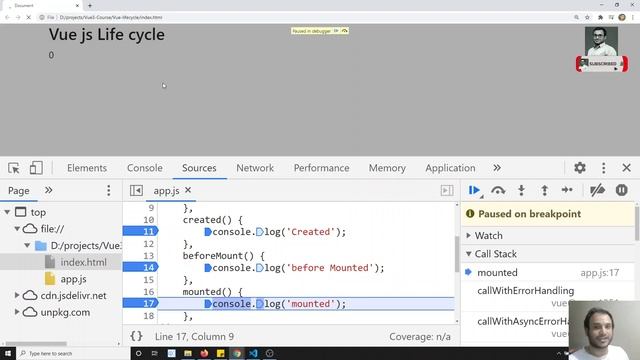This screenshot has height=360, width=640.
Task: Toggle breakpoint on line 17
Action: [x=140, y=304]
